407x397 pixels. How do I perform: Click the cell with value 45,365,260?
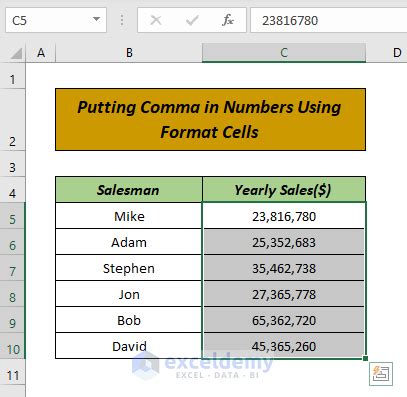pyautogui.click(x=284, y=346)
